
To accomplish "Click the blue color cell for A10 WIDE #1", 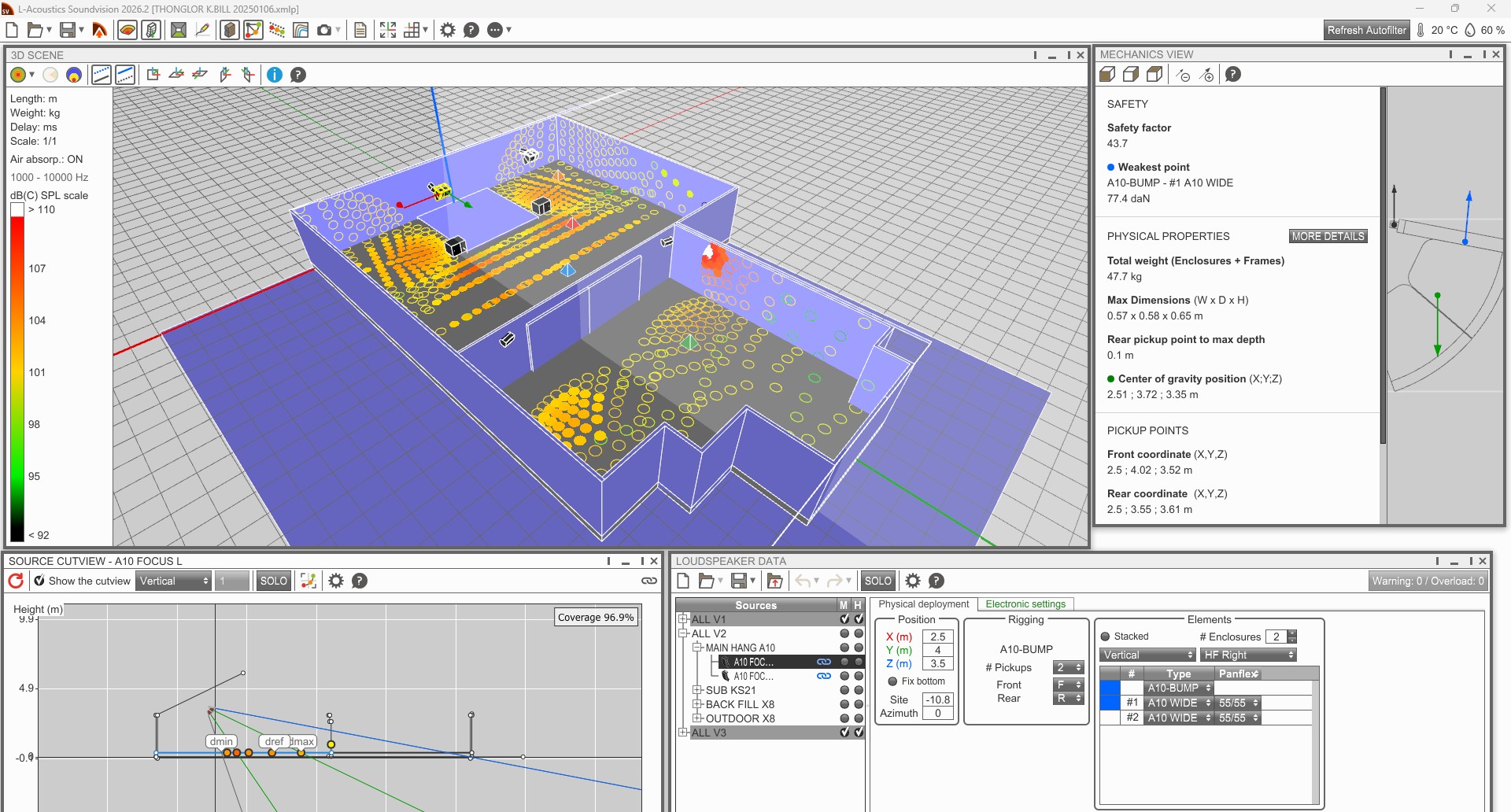I will pyautogui.click(x=1110, y=703).
